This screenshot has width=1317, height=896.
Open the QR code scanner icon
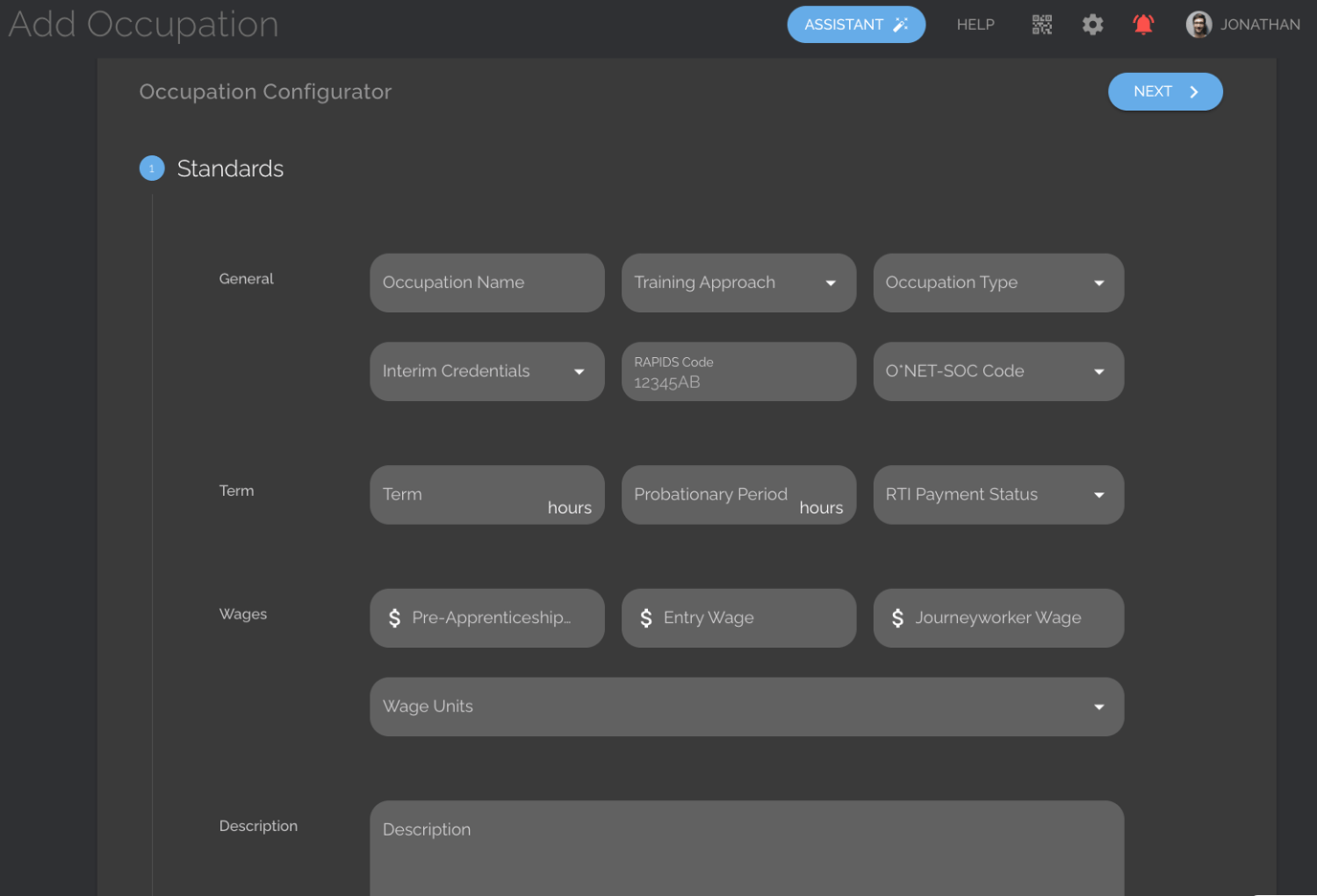pos(1041,24)
